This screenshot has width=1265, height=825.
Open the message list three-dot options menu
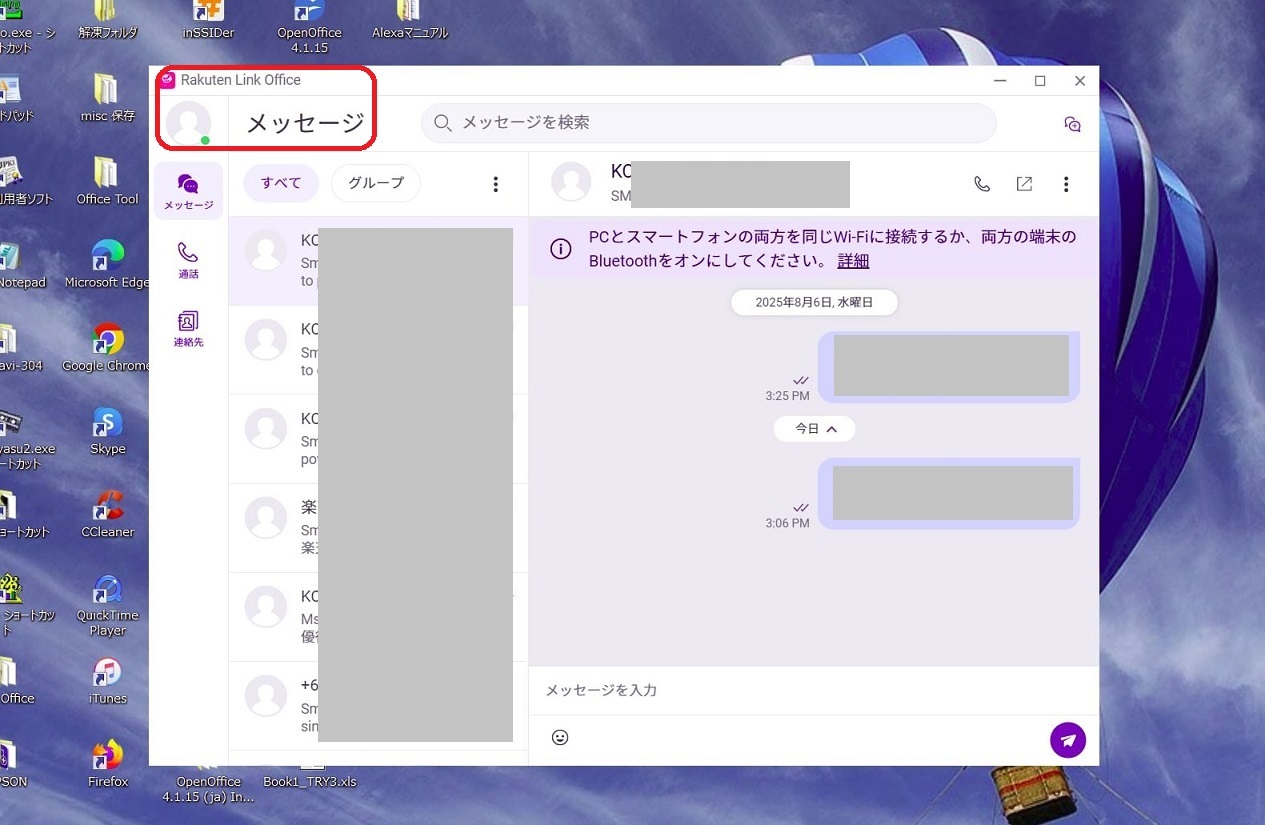coord(495,184)
